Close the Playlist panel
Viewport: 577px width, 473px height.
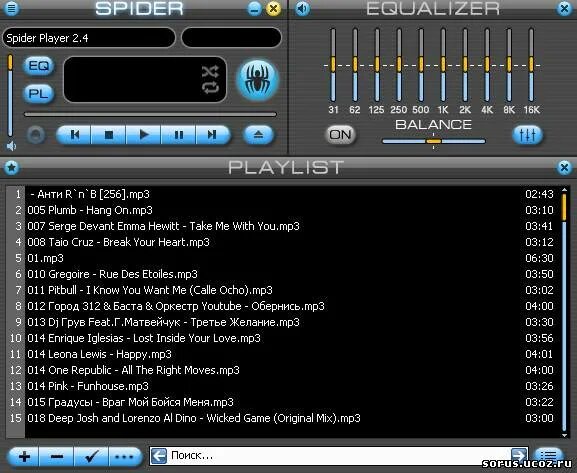click(x=564, y=167)
